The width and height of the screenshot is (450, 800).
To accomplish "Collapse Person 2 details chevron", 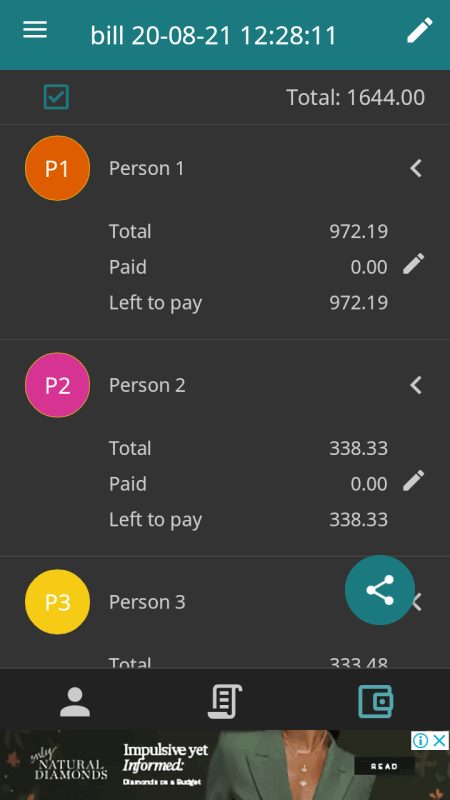I will [416, 385].
